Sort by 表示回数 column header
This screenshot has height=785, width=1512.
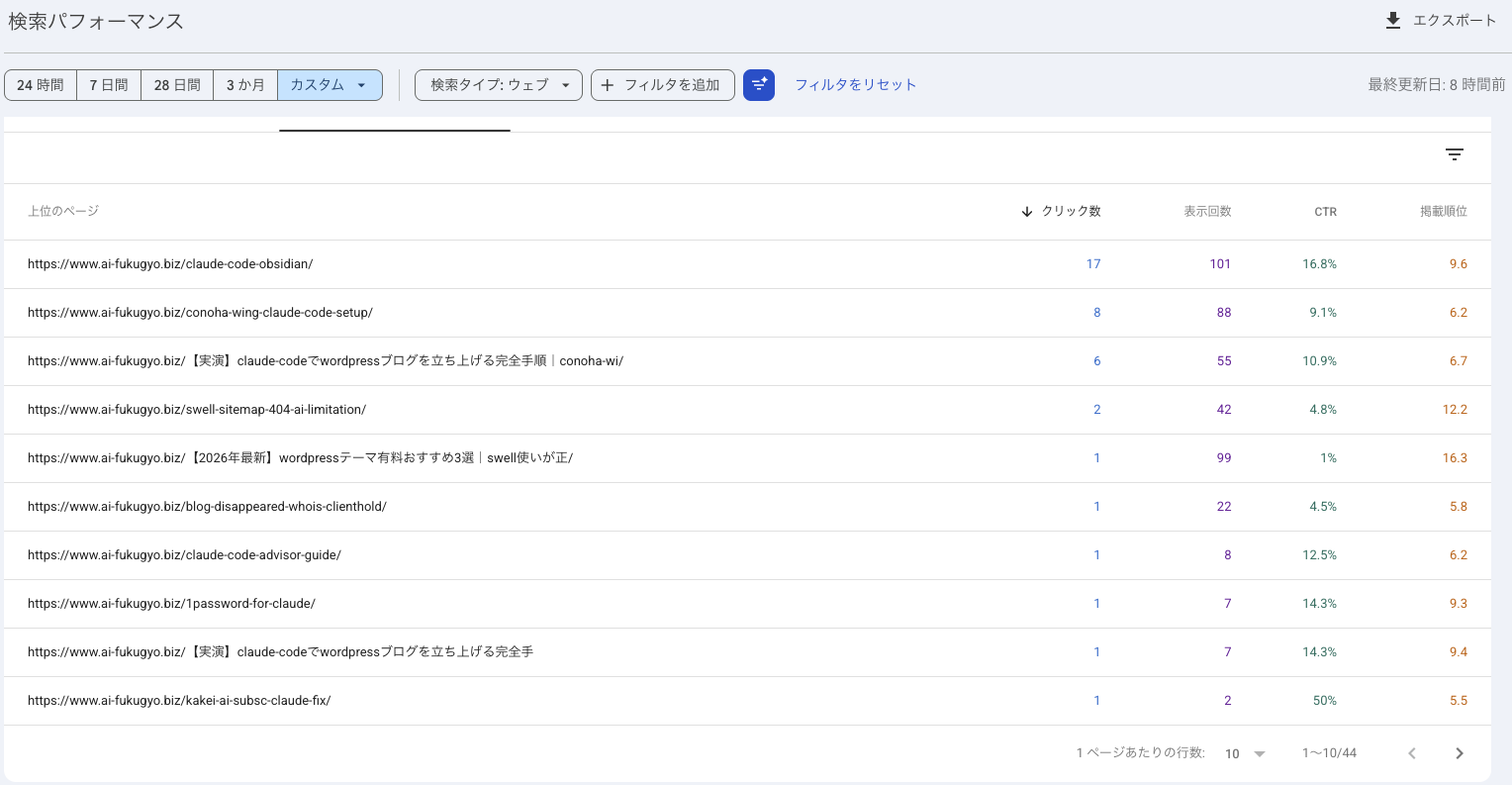click(1207, 212)
